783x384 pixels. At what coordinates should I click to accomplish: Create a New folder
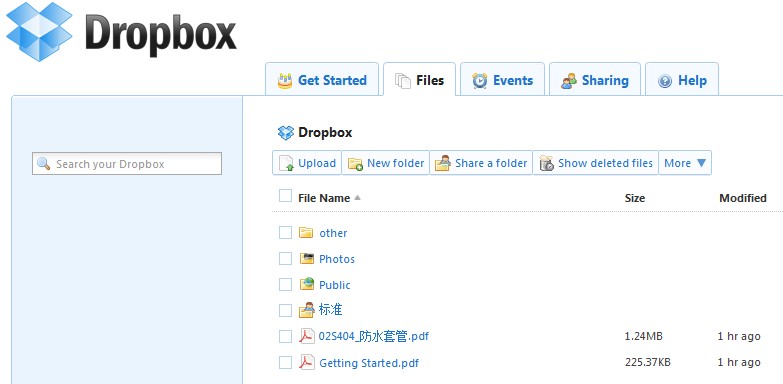[x=386, y=163]
